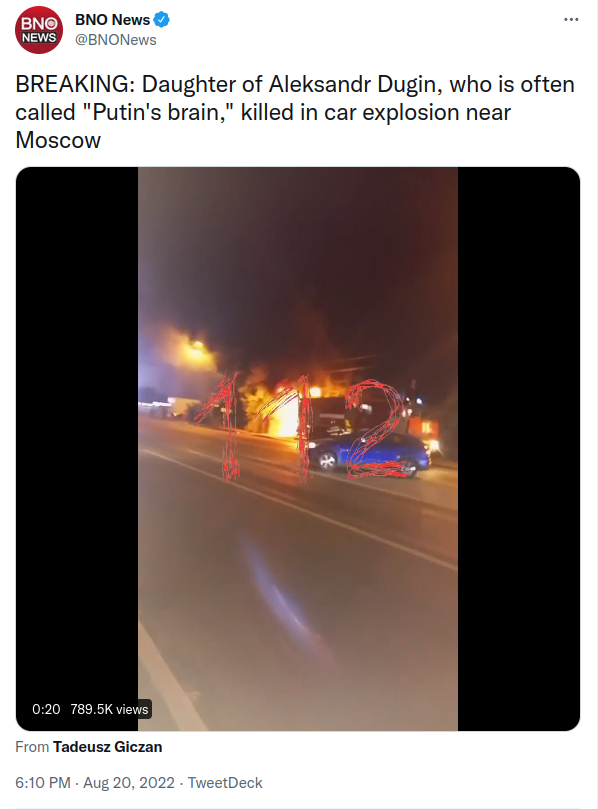Viewport: 598px width, 809px height.
Task: Open Tadeusz Giczan's profile link
Action: [x=107, y=747]
